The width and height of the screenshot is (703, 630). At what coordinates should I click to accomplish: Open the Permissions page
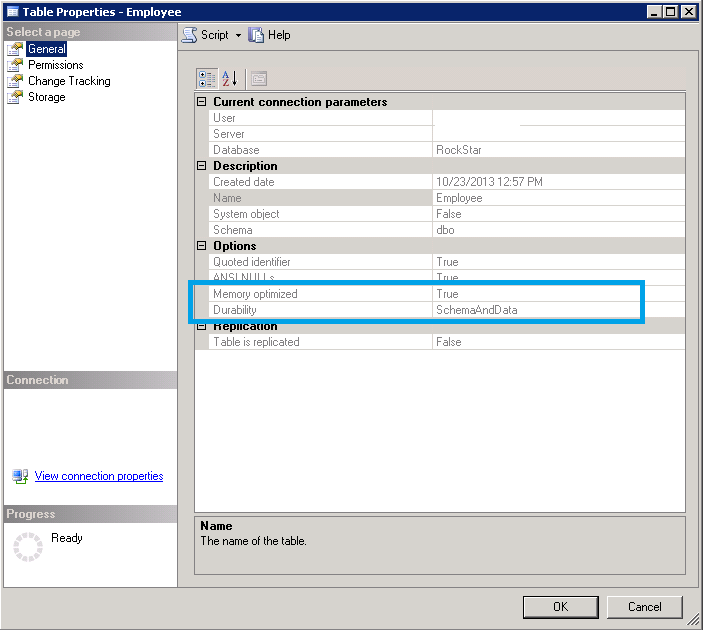55,65
